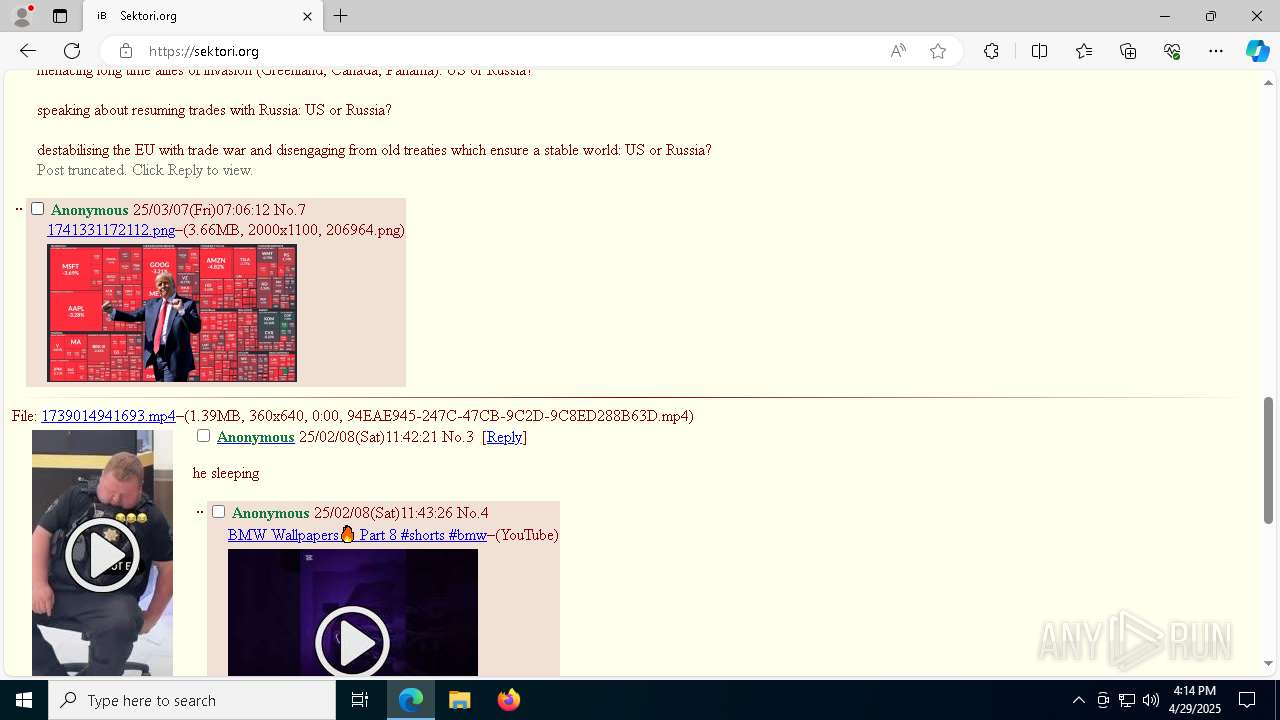Screen dimensions: 1280x720
Task: Open network status icon
Action: point(1127,700)
